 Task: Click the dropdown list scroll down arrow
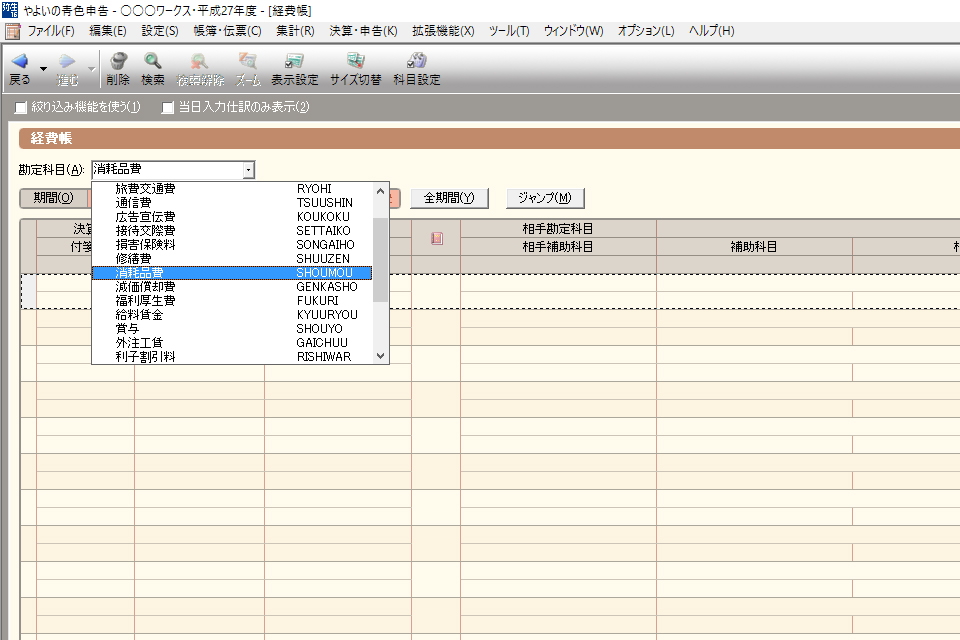coord(380,356)
